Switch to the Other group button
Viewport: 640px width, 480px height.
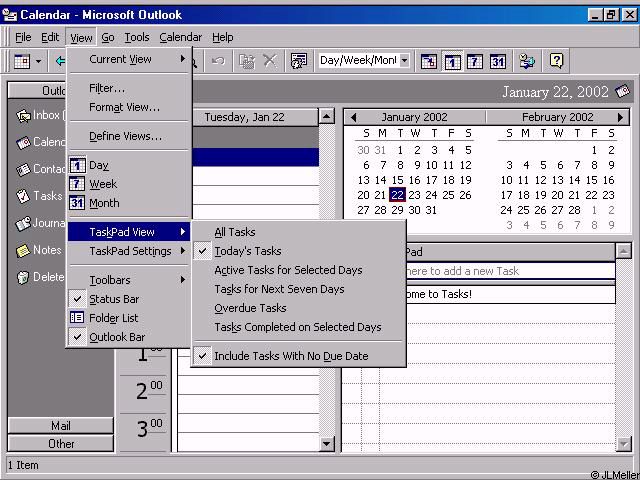(61, 444)
